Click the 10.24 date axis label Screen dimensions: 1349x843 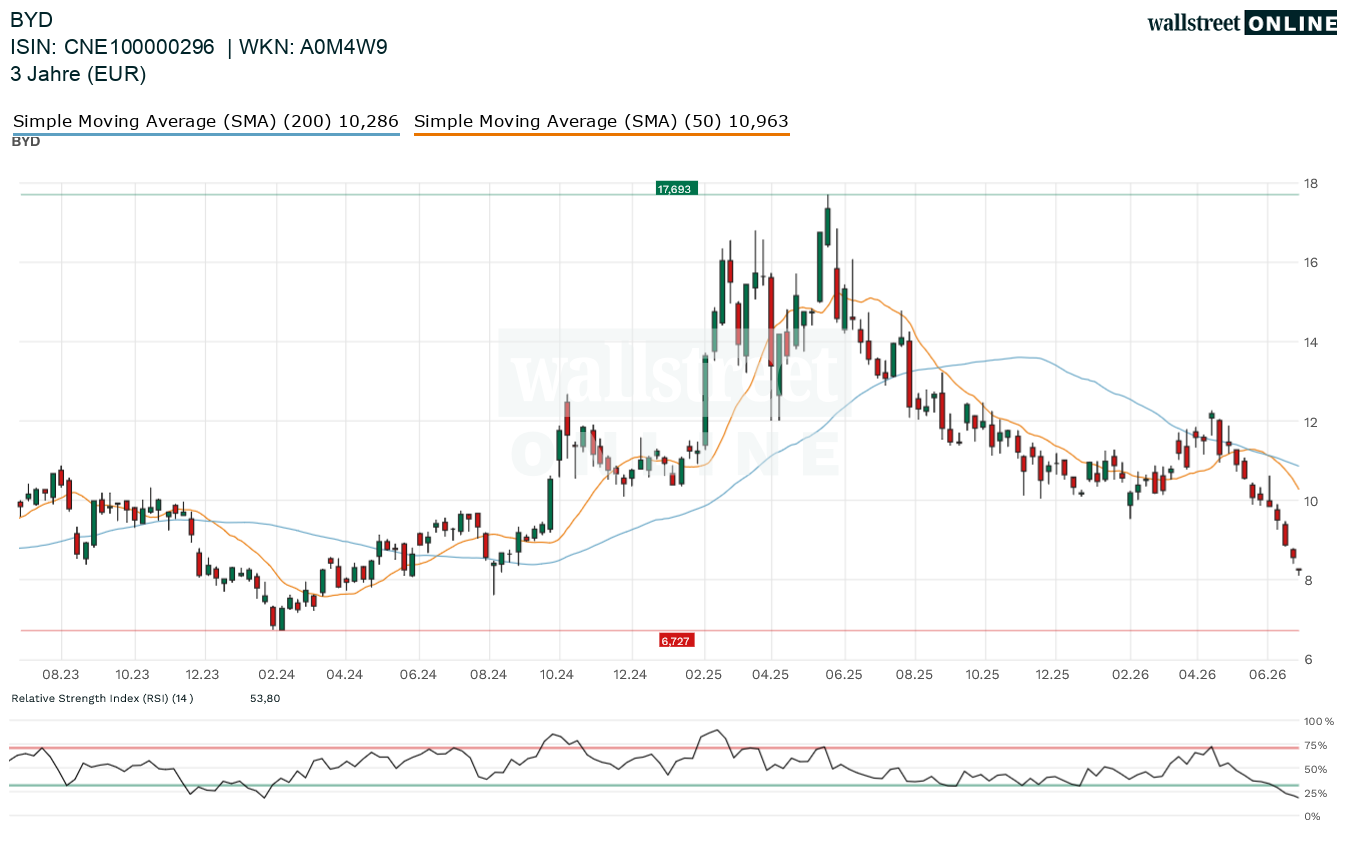pyautogui.click(x=559, y=675)
